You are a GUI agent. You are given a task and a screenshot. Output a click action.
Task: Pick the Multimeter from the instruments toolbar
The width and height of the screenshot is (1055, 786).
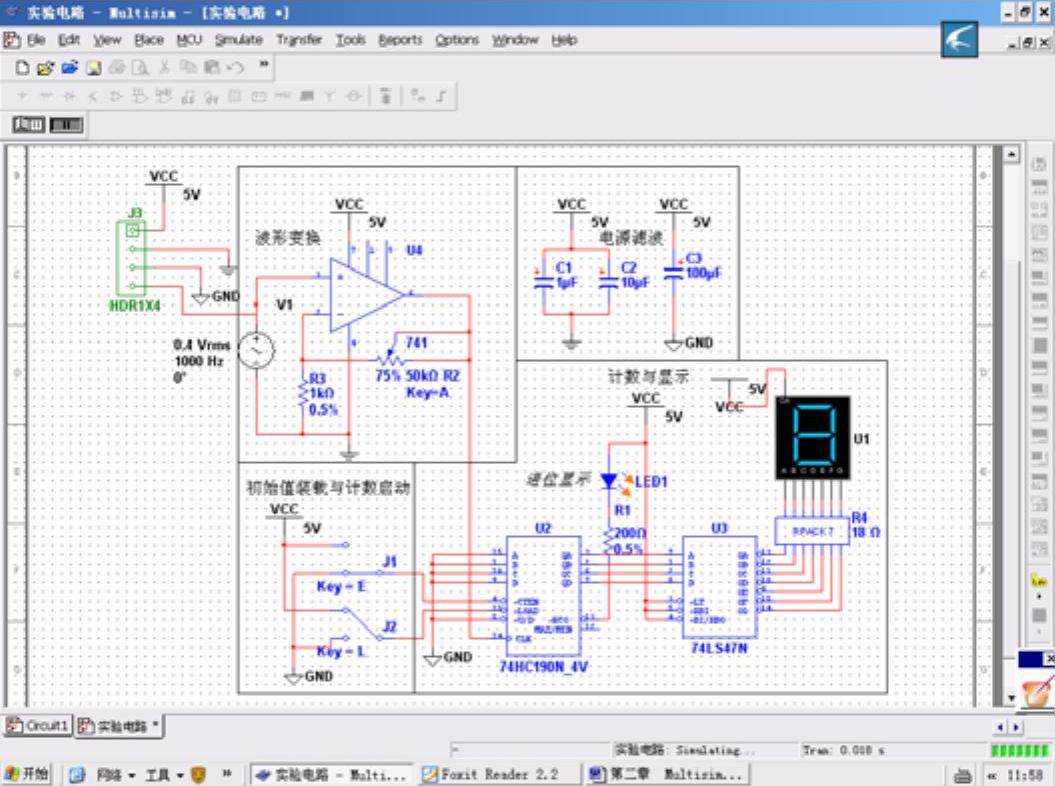click(x=1039, y=164)
